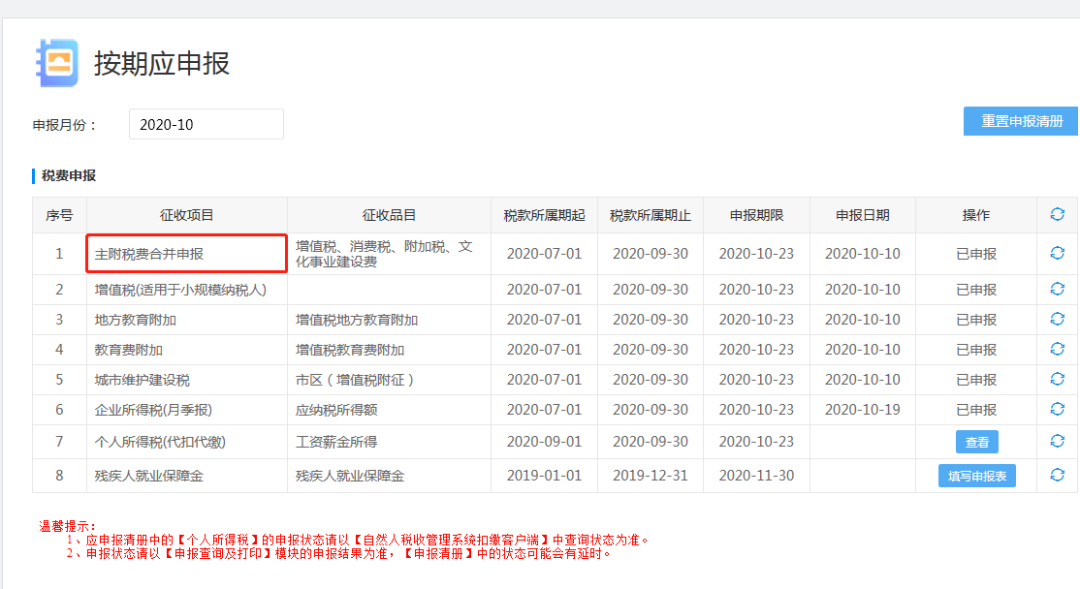Image resolution: width=1080 pixels, height=589 pixels.
Task: Click 申报日期 2020-10-19
Action: click(x=862, y=410)
